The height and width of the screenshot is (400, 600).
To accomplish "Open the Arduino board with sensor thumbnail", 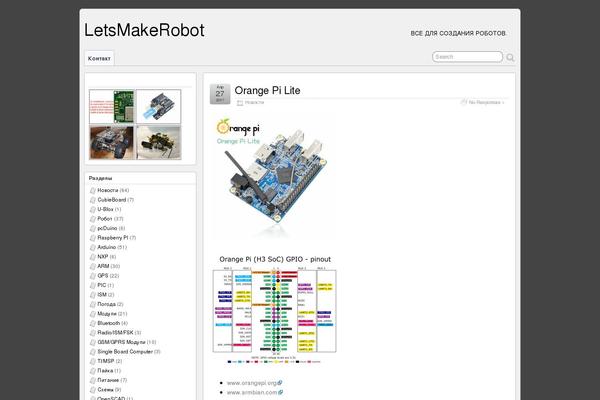I will pos(158,106).
